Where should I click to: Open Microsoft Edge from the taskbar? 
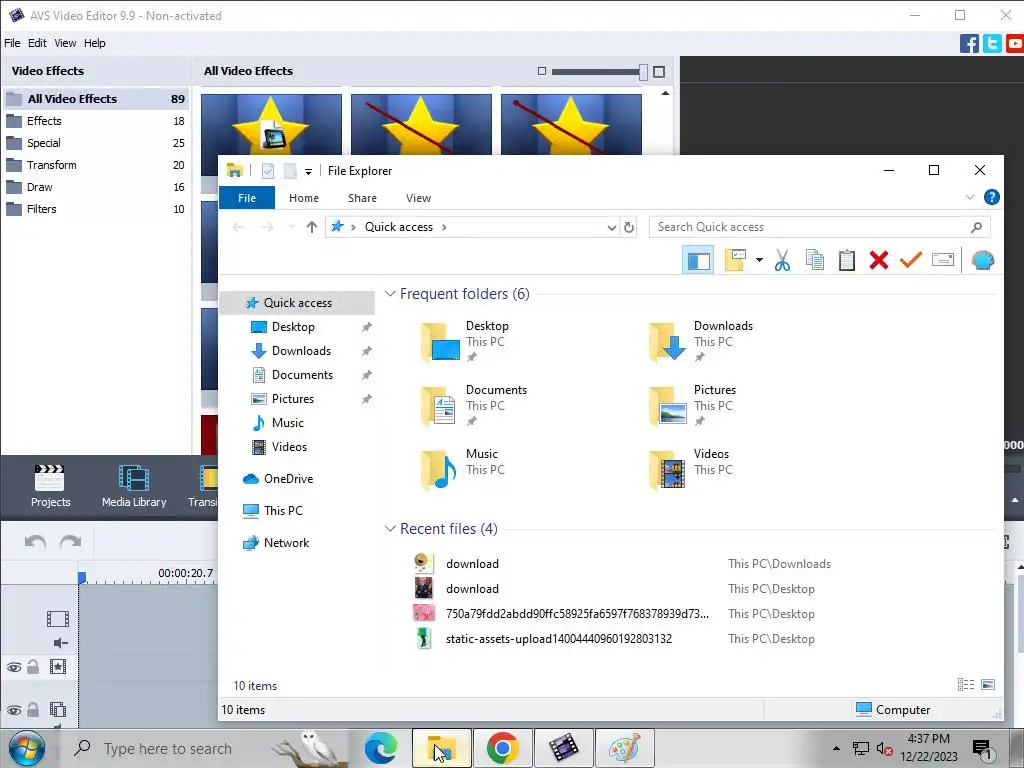(x=381, y=748)
